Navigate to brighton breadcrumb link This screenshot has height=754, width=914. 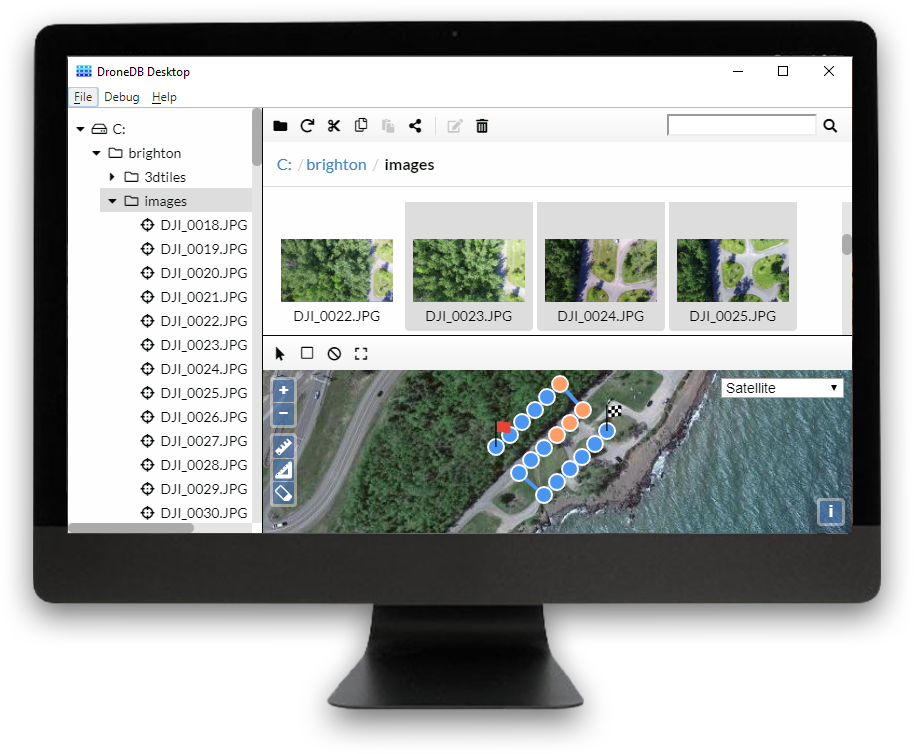[x=336, y=165]
